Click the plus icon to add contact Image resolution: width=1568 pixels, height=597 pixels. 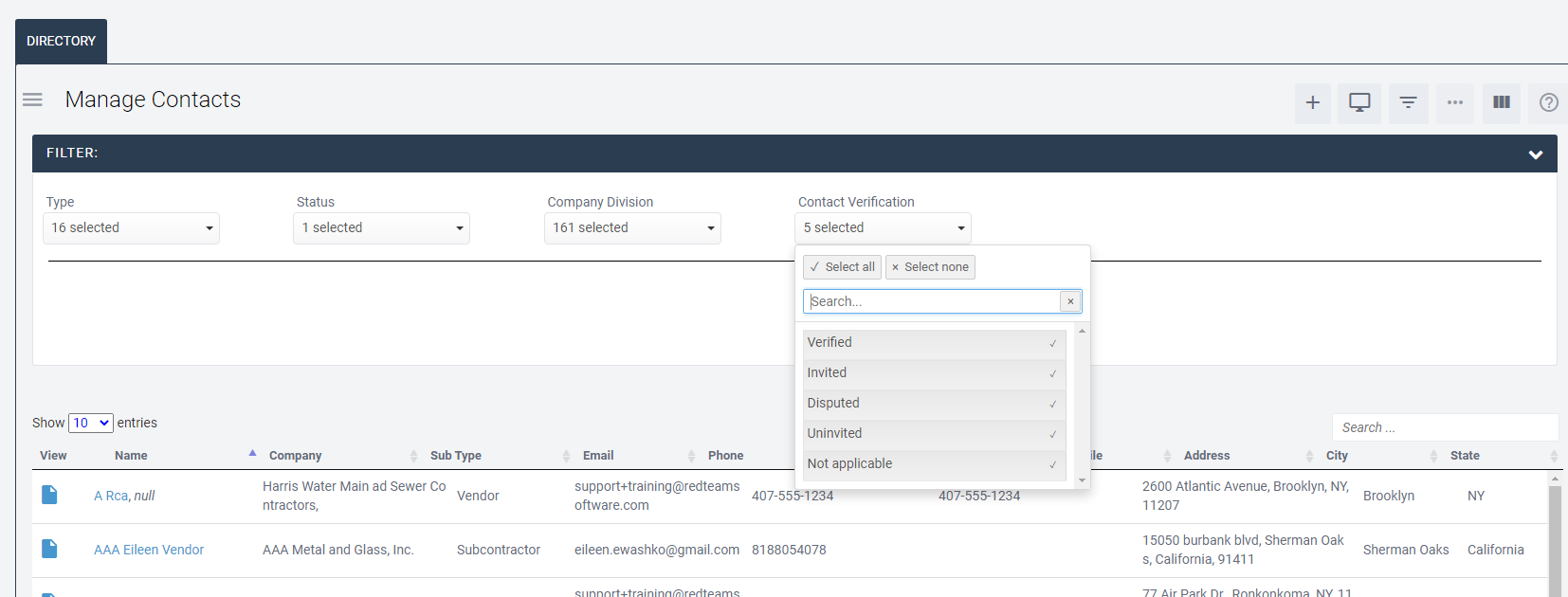pos(1312,102)
